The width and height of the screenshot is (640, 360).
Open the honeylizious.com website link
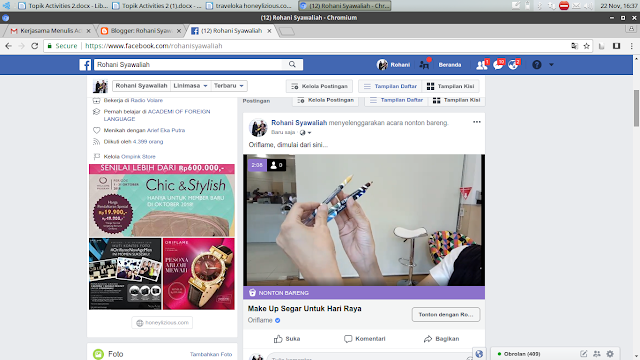(162, 323)
